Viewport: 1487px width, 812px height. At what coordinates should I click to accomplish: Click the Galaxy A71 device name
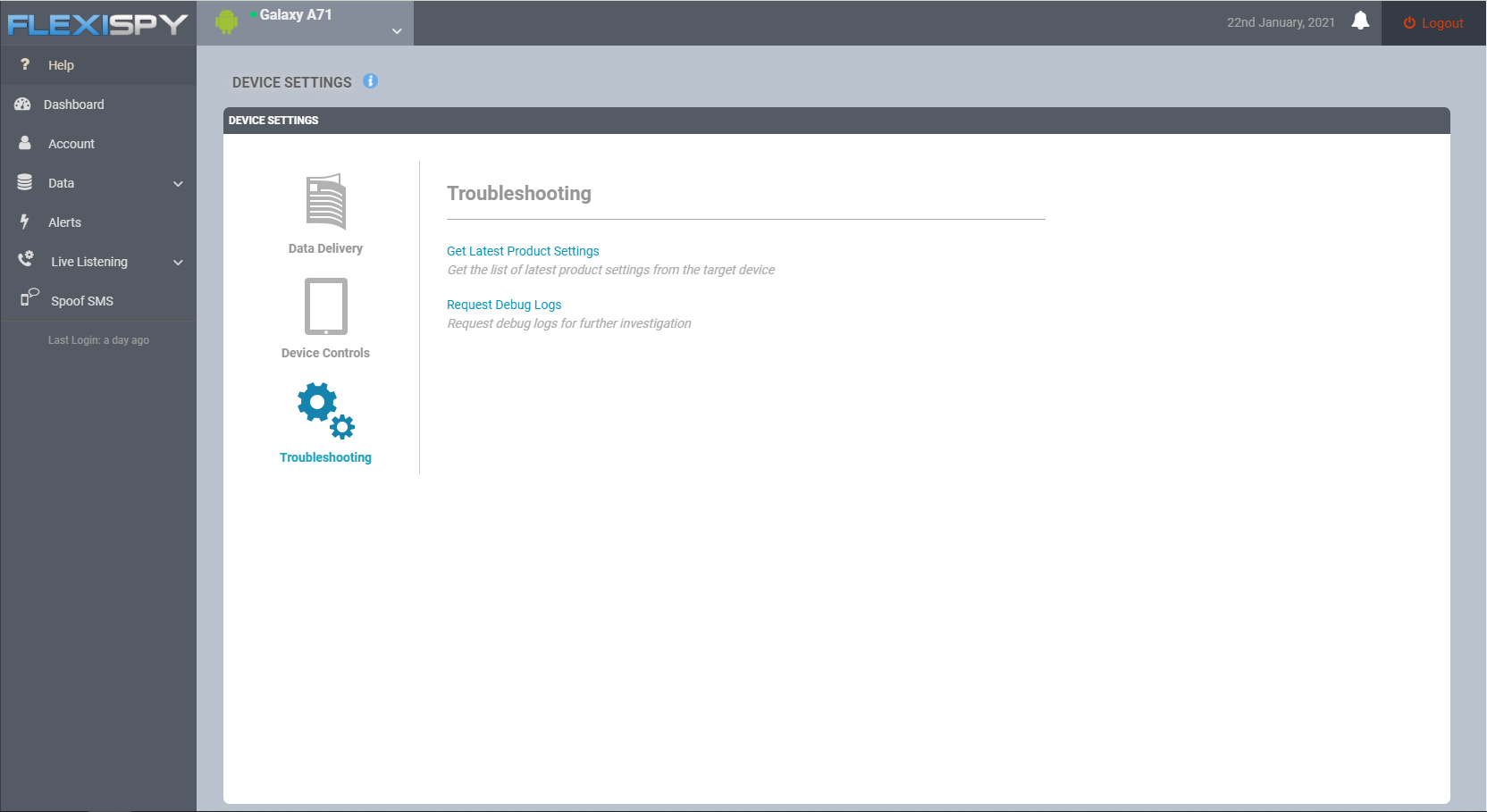296,14
